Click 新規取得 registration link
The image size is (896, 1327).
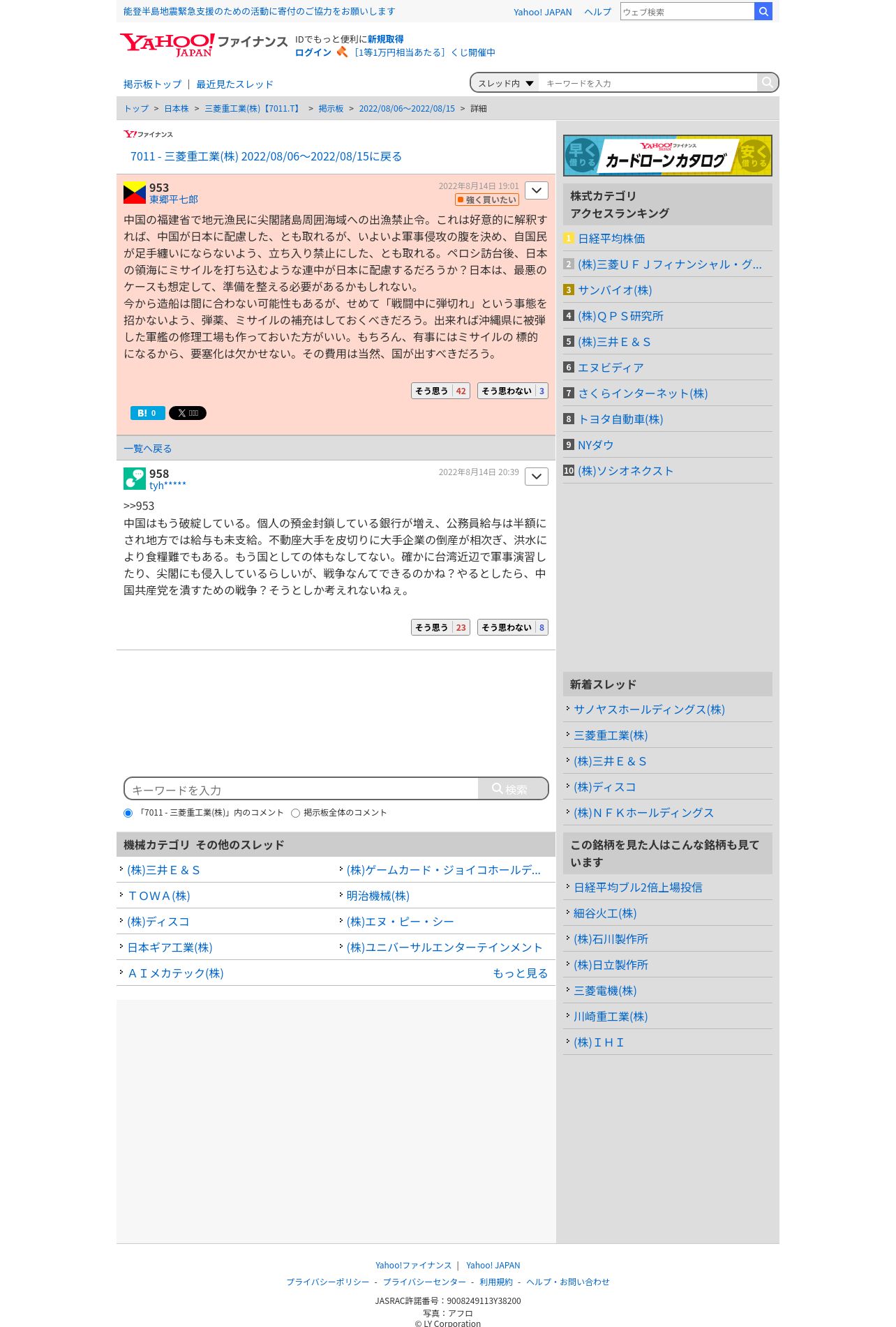click(385, 39)
